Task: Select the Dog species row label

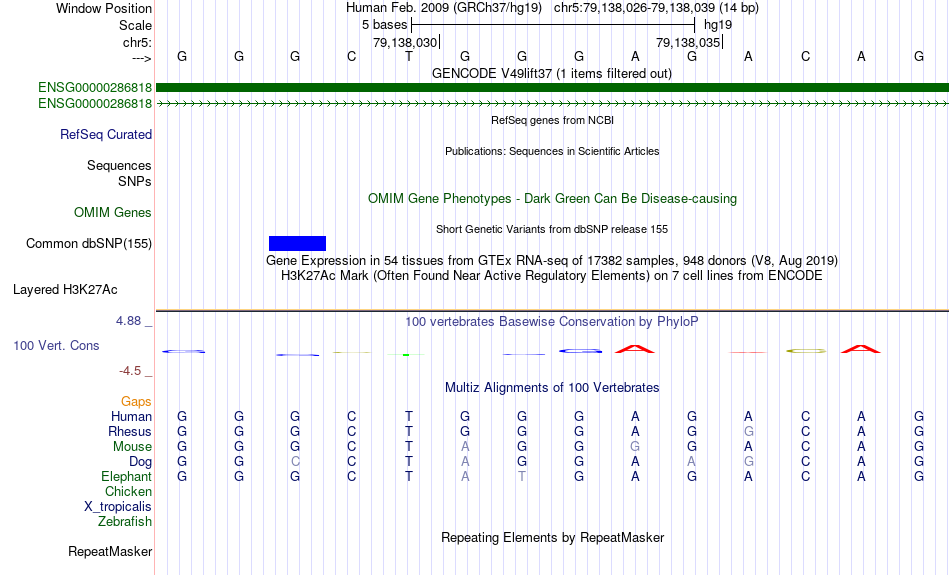Action: pyautogui.click(x=141, y=462)
